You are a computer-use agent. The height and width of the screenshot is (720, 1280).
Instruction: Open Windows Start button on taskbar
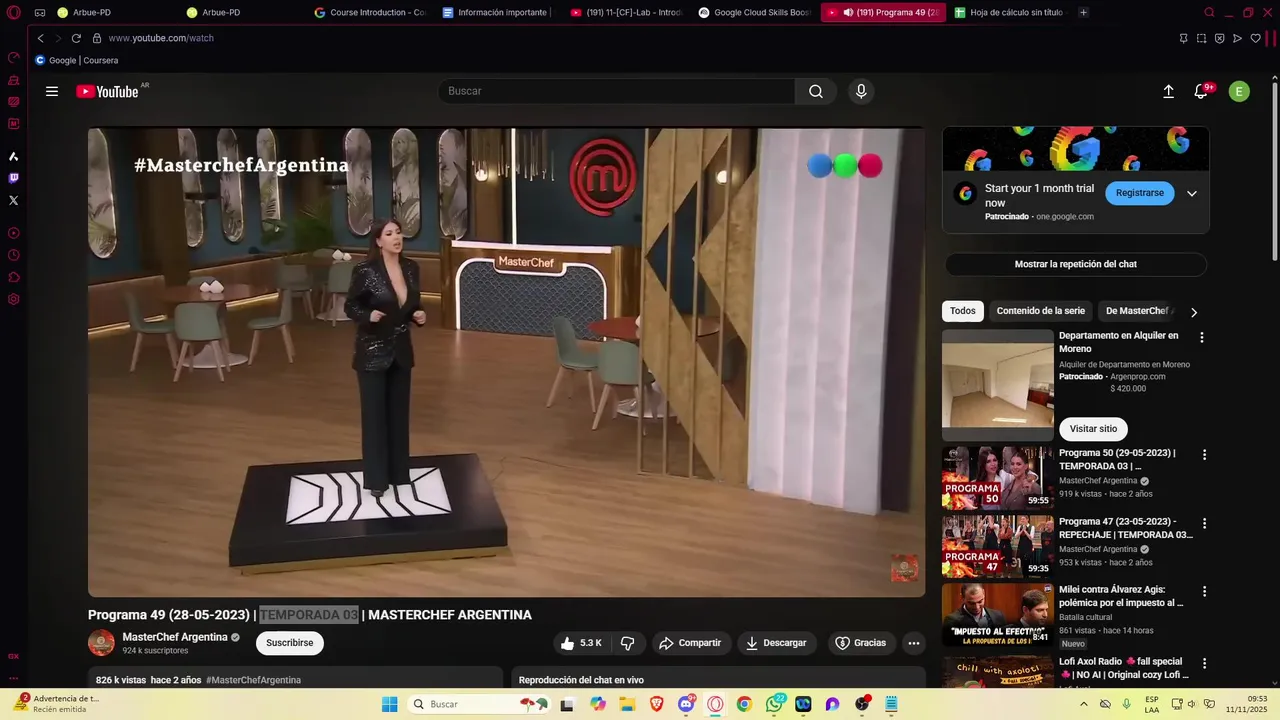click(390, 704)
